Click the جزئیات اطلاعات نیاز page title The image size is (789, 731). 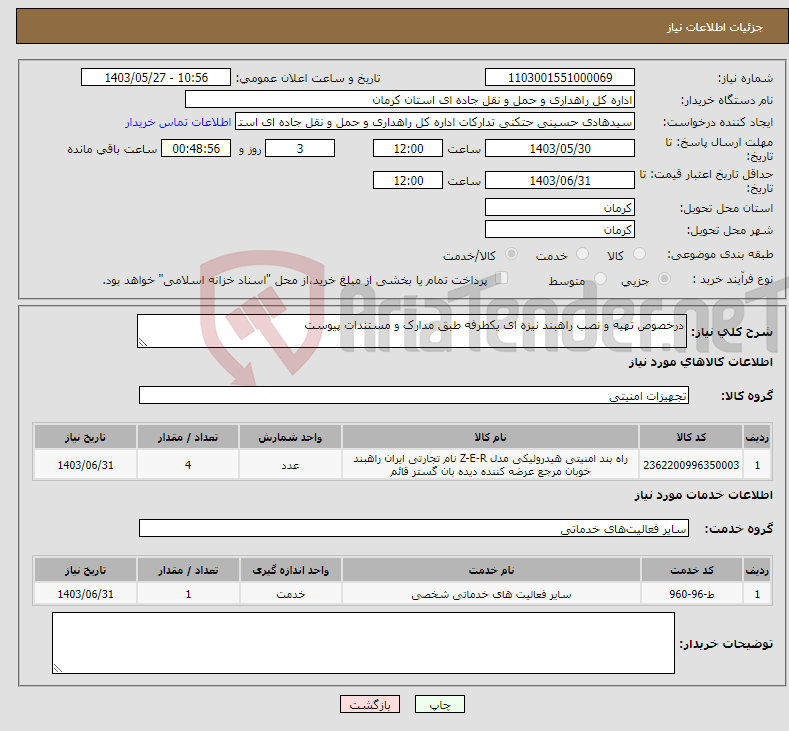pyautogui.click(x=715, y=27)
